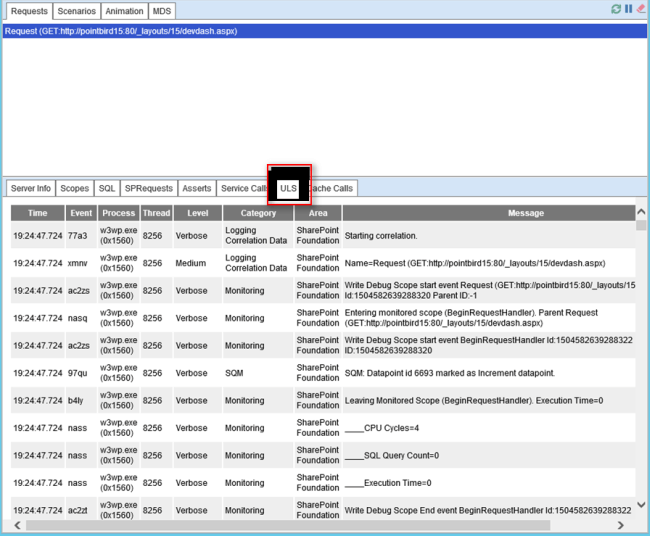This screenshot has height=536, width=650.
Task: Click the 'Name=Request' message cell
Action: pos(475,263)
